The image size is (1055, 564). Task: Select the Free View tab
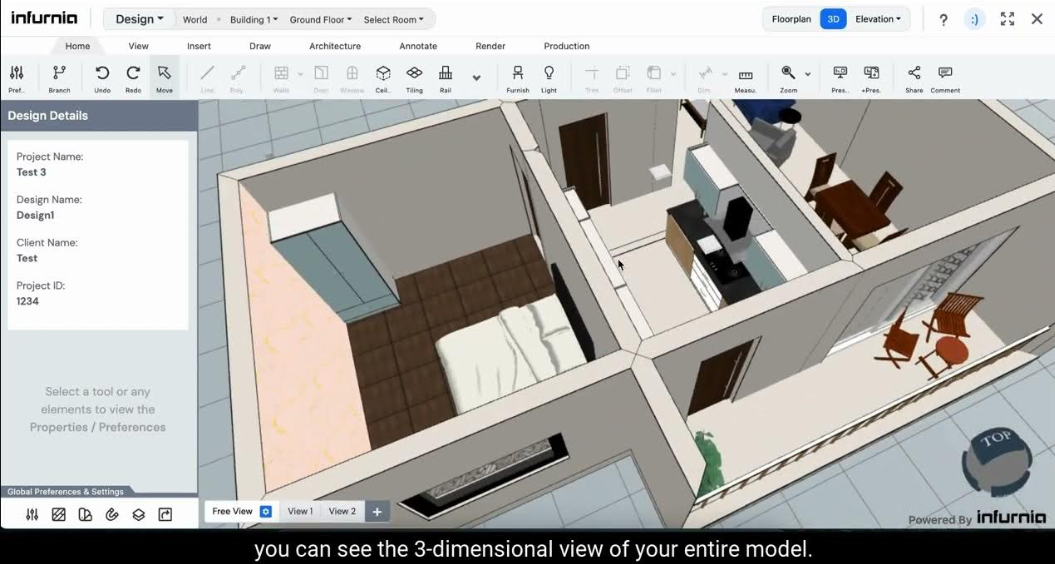point(232,512)
